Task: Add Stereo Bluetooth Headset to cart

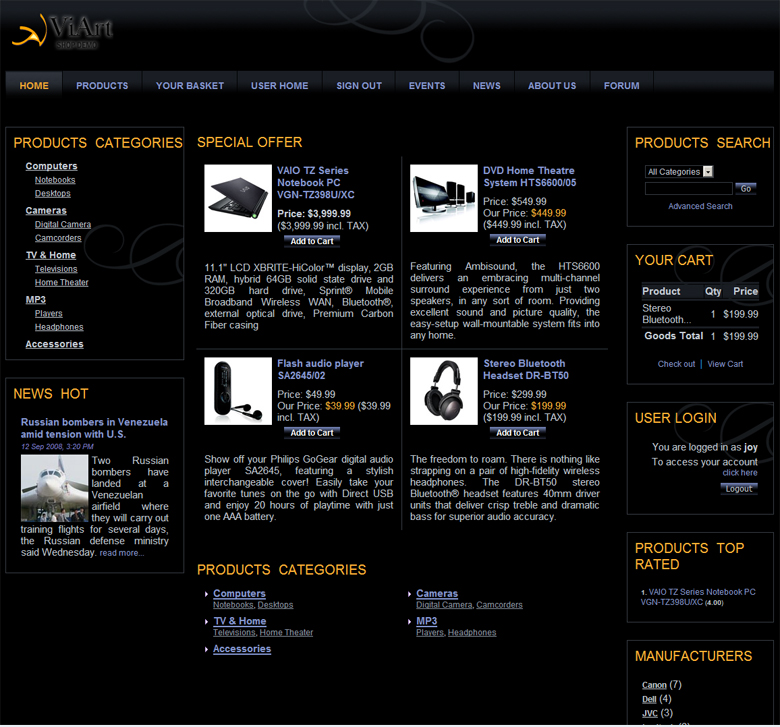Action: click(518, 433)
